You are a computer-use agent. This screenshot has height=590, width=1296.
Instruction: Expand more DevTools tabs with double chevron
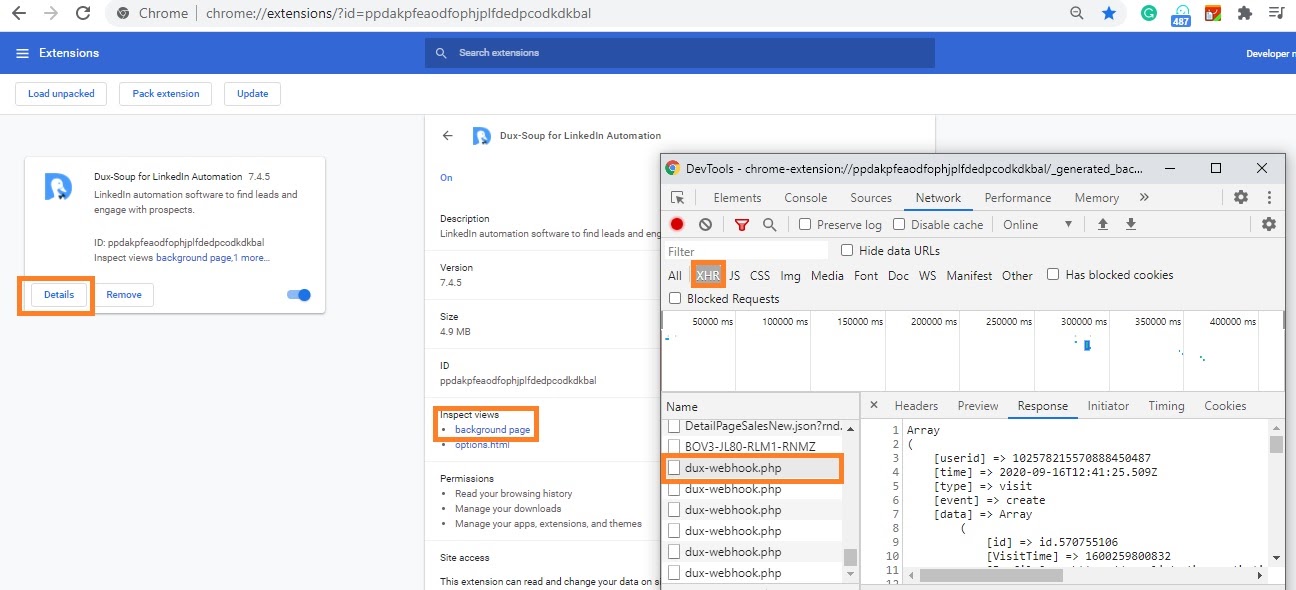[1144, 198]
